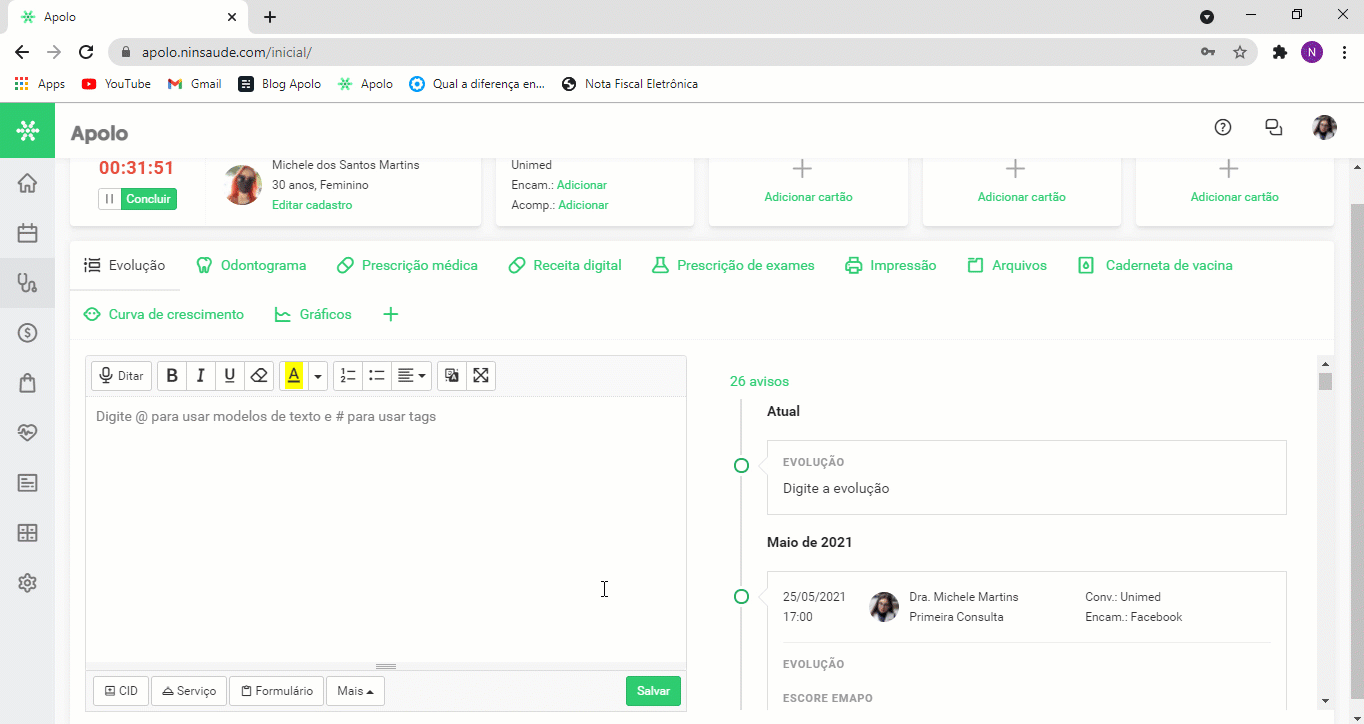
Task: Click Formulário button
Action: click(277, 691)
